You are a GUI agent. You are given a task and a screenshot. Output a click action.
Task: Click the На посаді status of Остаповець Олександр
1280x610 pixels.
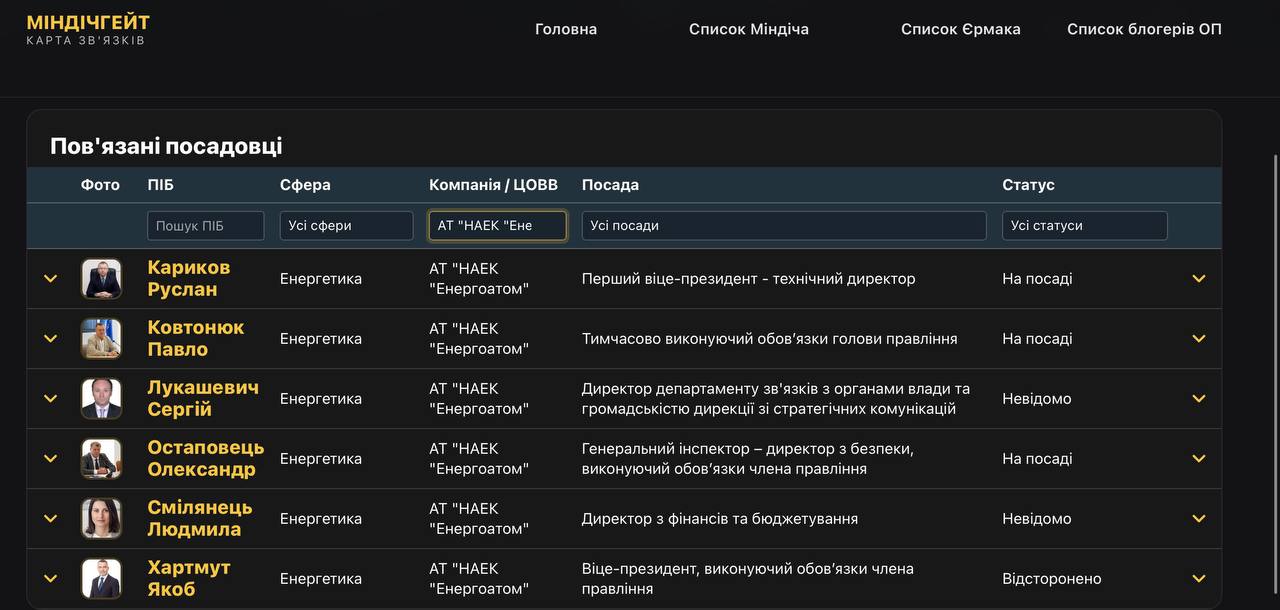tap(1037, 459)
